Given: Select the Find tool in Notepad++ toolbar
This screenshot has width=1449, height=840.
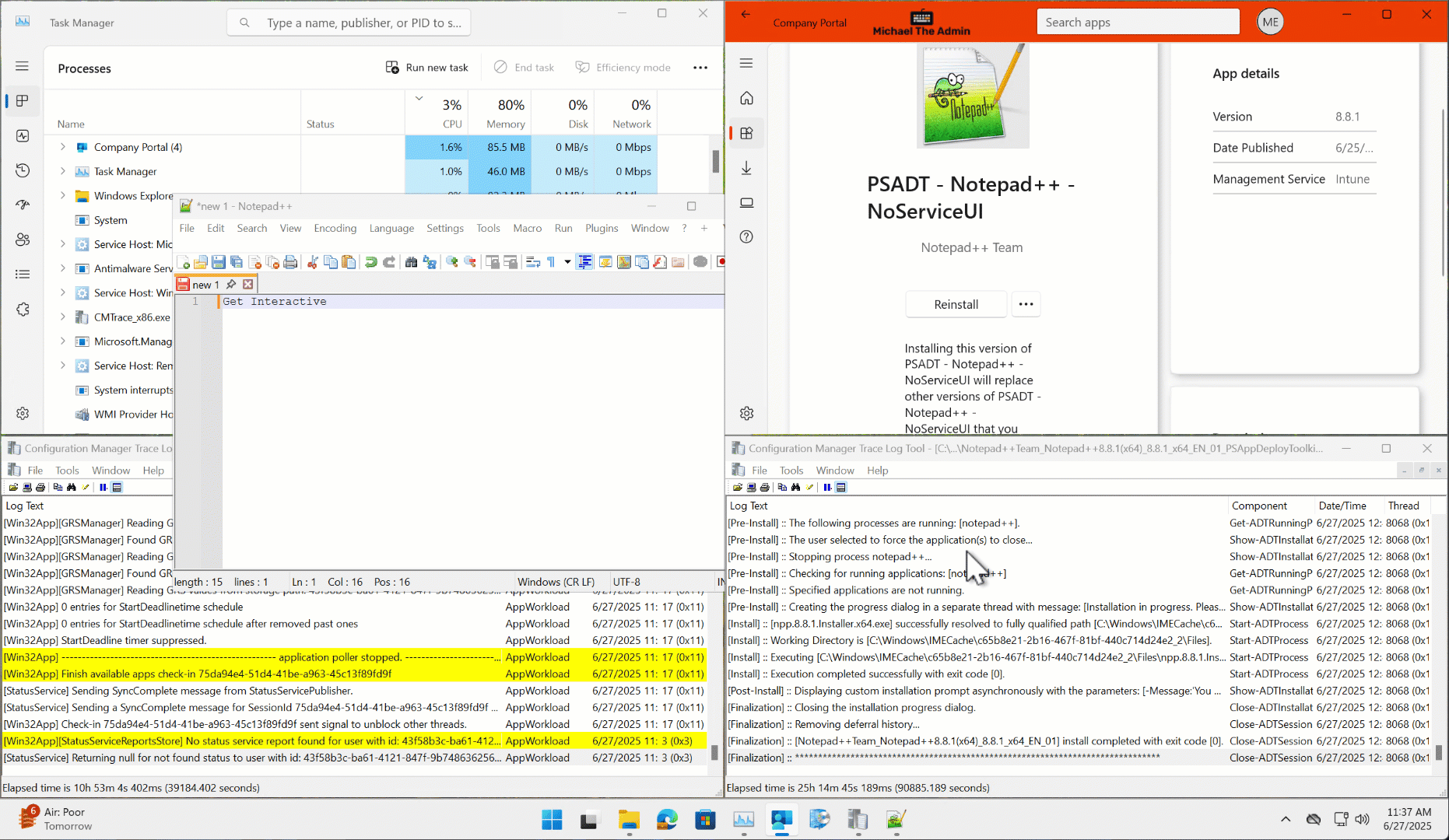Looking at the screenshot, I should click(x=411, y=262).
